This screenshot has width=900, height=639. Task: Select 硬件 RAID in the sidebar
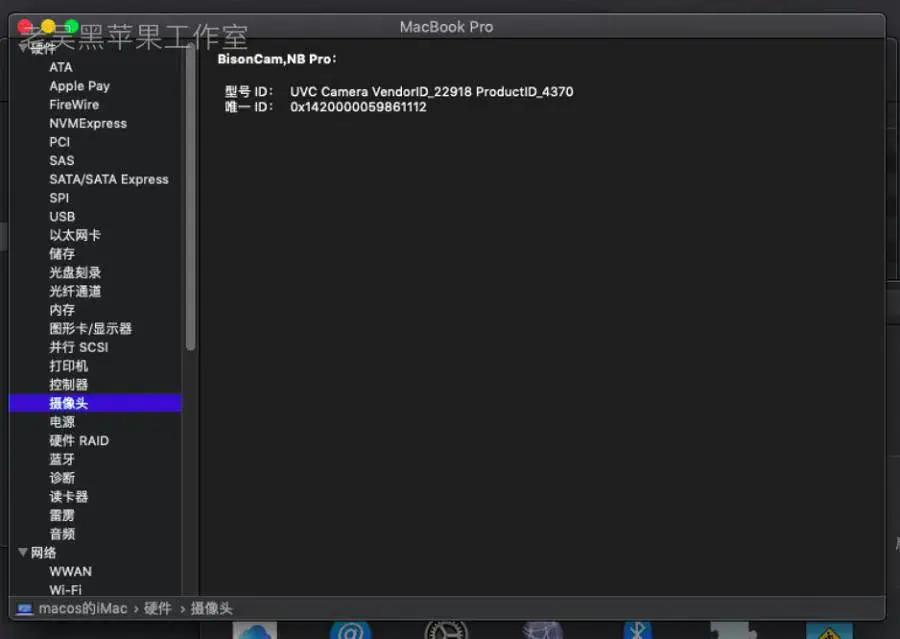79,440
